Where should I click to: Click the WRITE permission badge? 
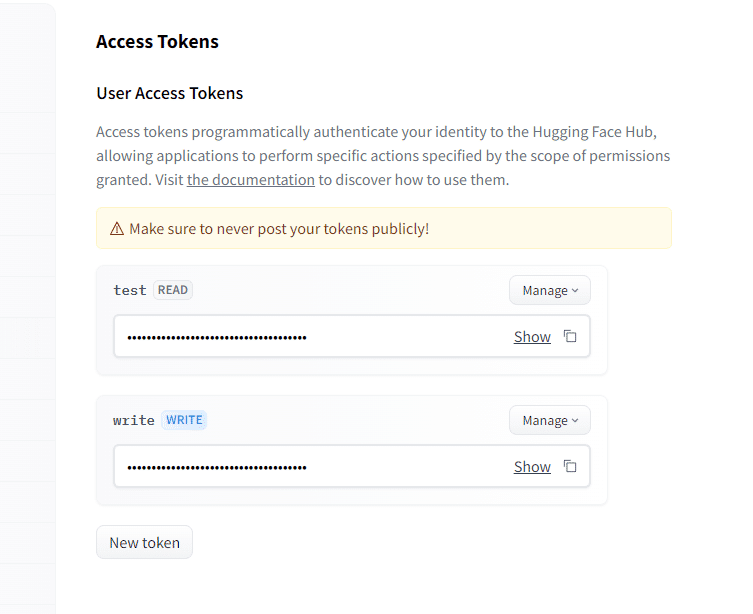click(184, 420)
